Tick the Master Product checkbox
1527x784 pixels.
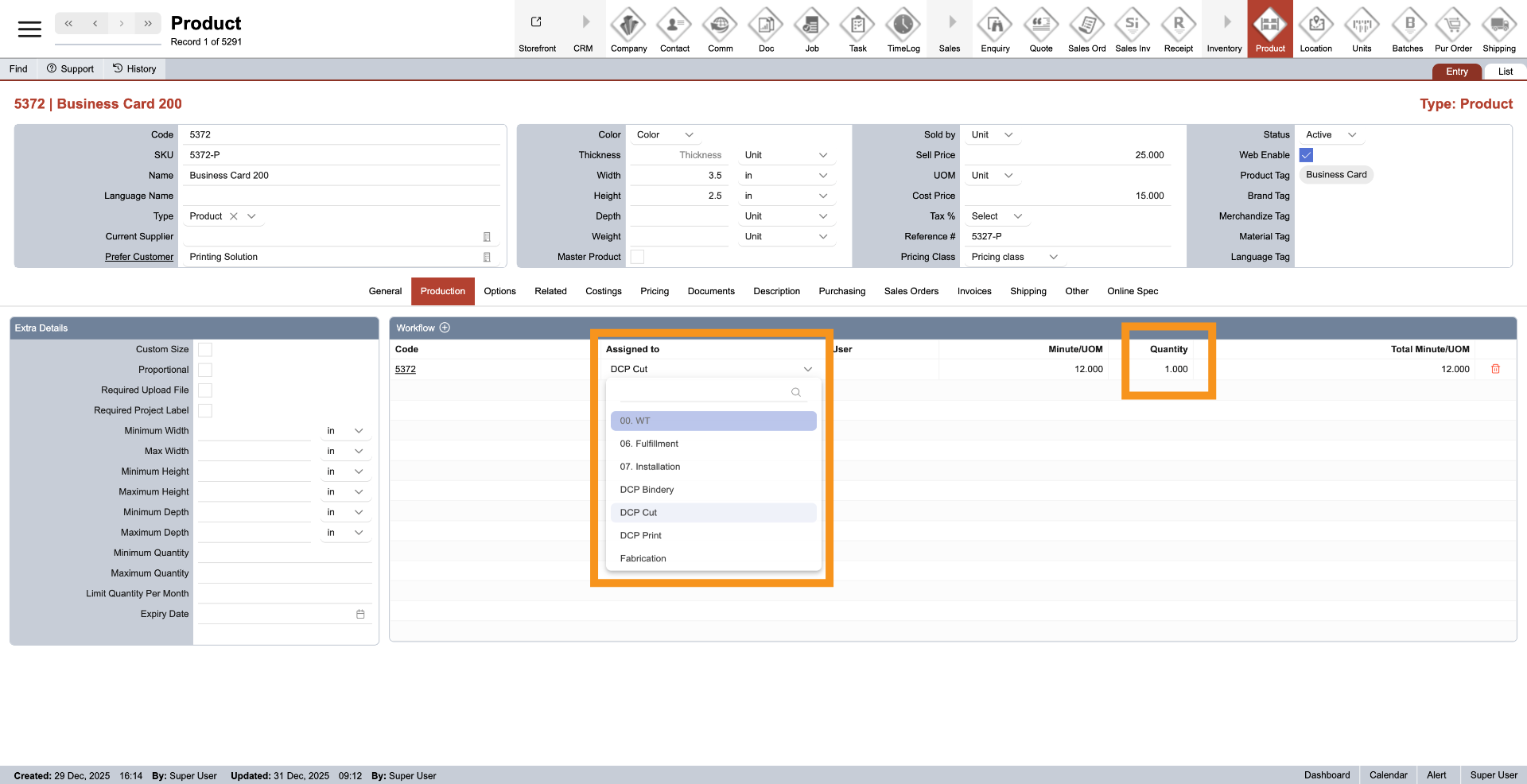(637, 257)
